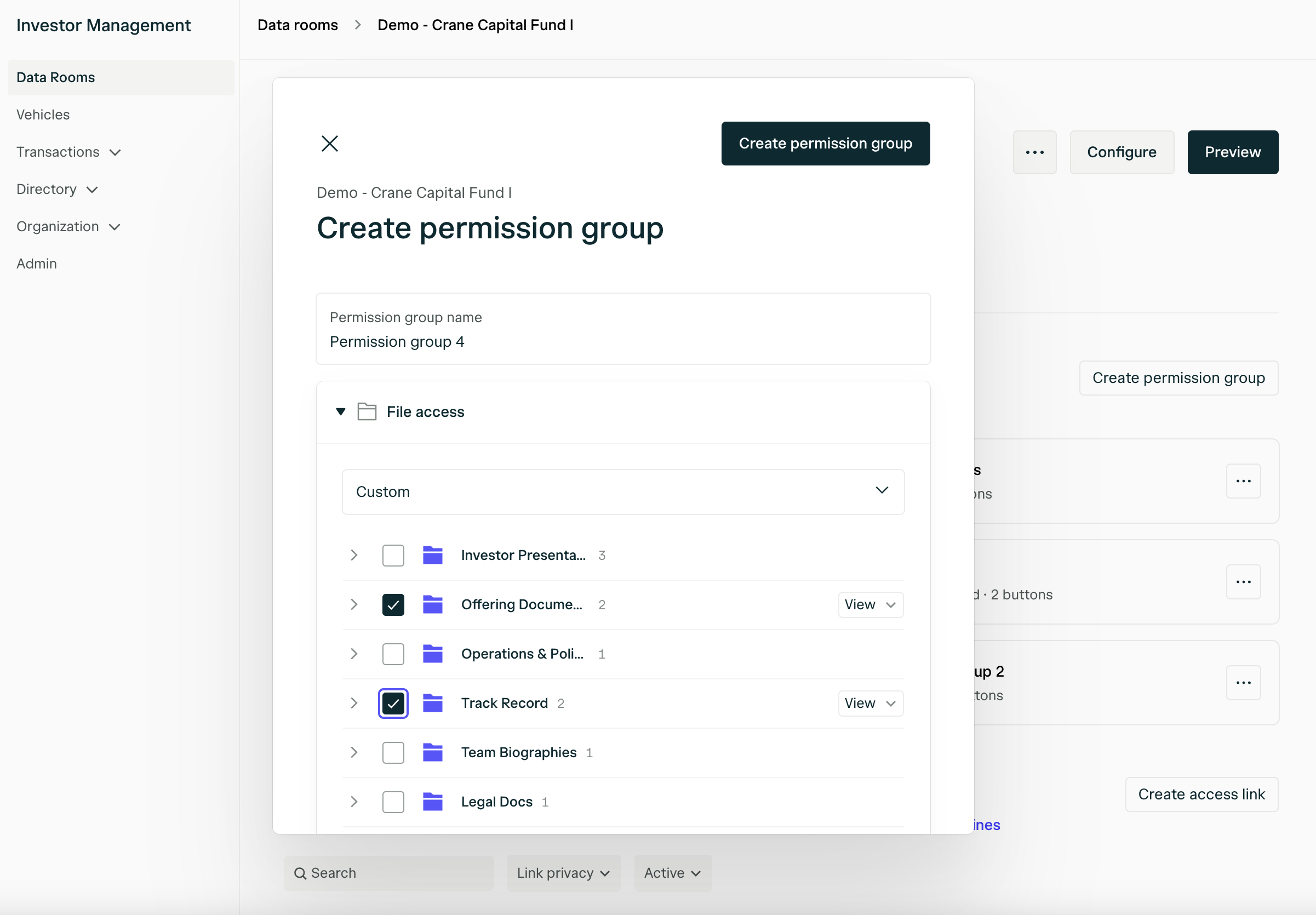The width and height of the screenshot is (1316, 915).
Task: Click the outlined Create permission group button
Action: point(1178,378)
